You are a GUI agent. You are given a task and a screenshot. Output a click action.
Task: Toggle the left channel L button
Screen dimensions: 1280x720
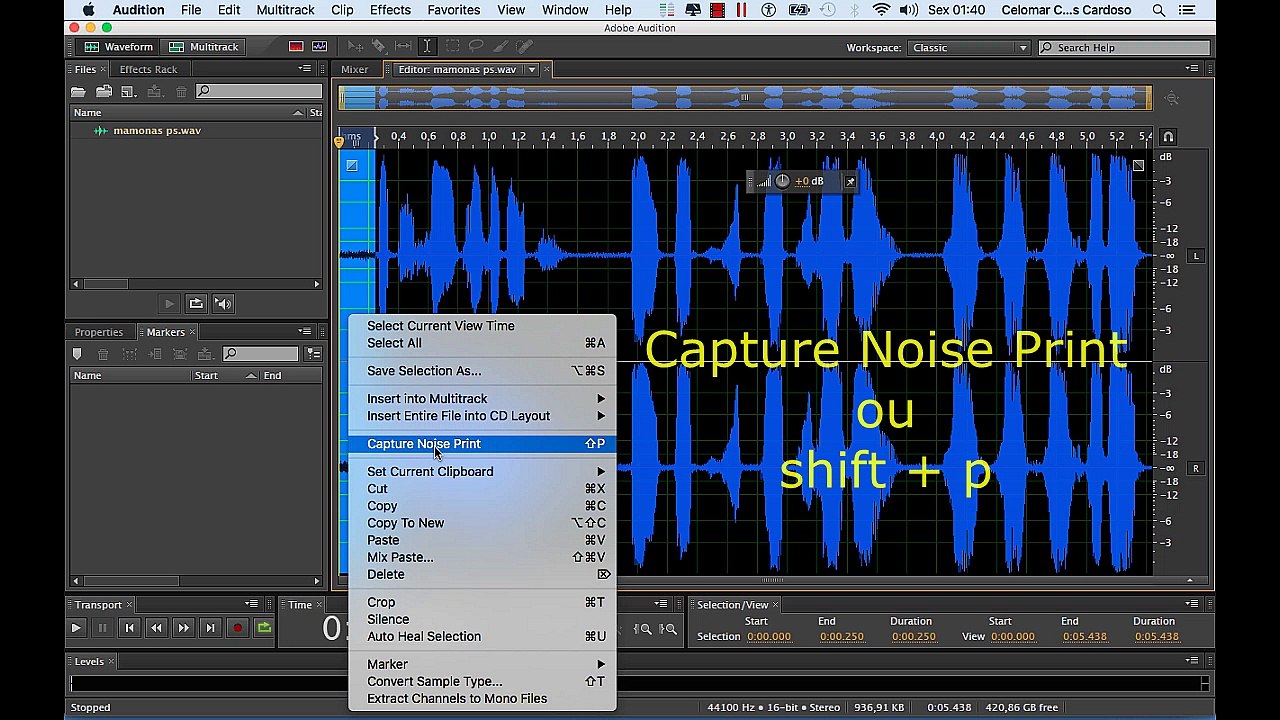tap(1195, 257)
